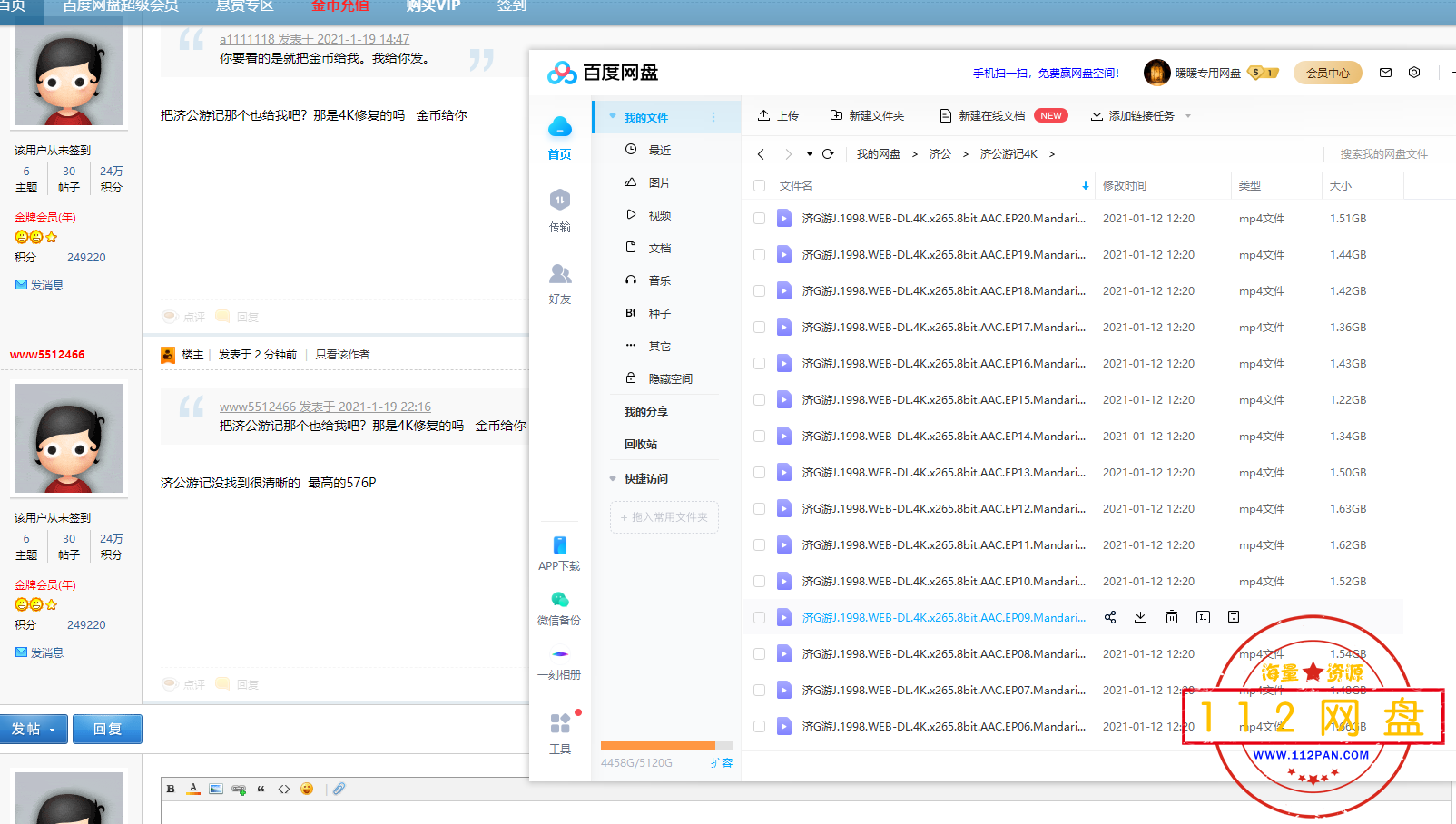Select 最近 in the Netdisk sidebar
The image size is (1456, 824).
(x=660, y=150)
